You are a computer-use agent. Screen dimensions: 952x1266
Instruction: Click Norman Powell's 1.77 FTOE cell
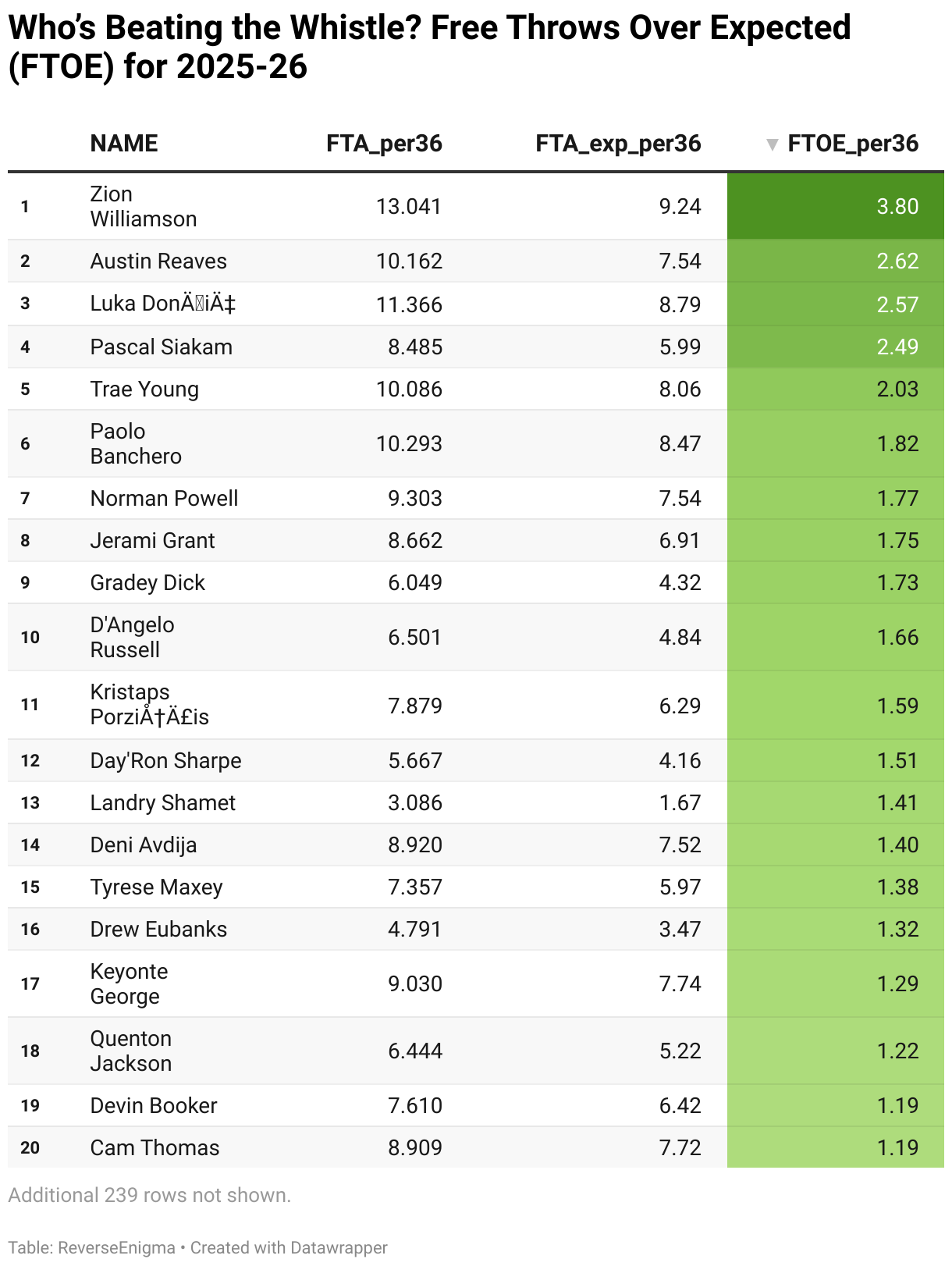[x=836, y=498]
